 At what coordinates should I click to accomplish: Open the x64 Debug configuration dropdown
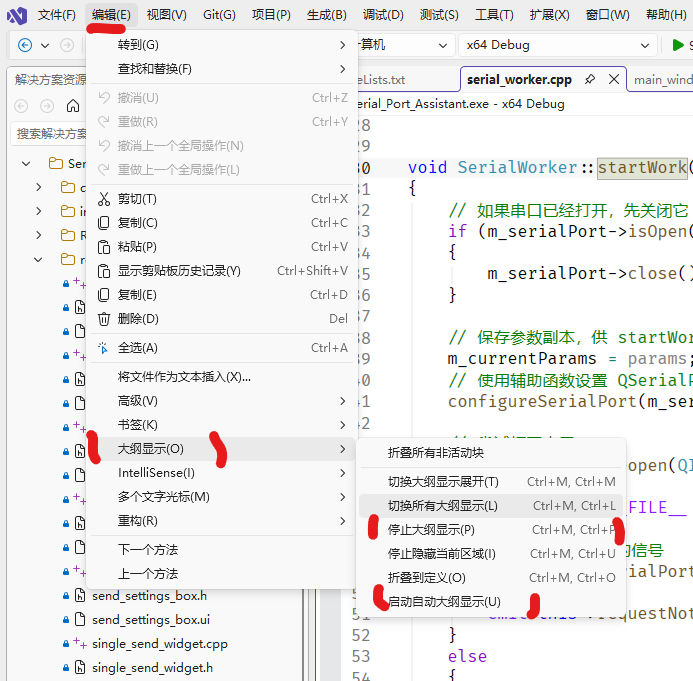click(557, 45)
